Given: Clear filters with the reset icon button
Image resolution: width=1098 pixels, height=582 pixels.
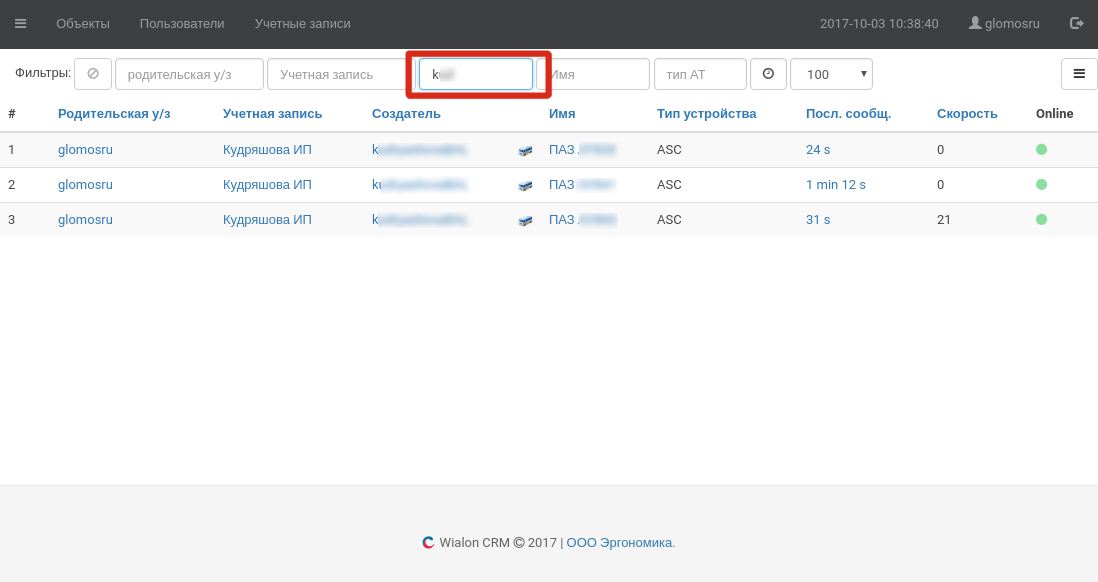Looking at the screenshot, I should (93, 74).
